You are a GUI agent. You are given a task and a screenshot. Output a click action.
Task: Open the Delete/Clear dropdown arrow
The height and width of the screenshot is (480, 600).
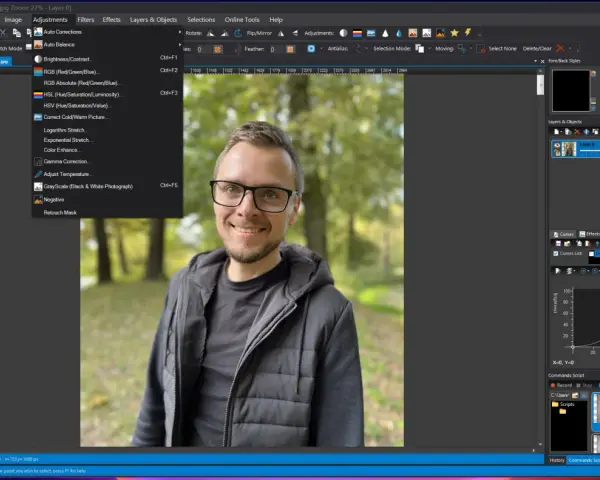click(569, 49)
